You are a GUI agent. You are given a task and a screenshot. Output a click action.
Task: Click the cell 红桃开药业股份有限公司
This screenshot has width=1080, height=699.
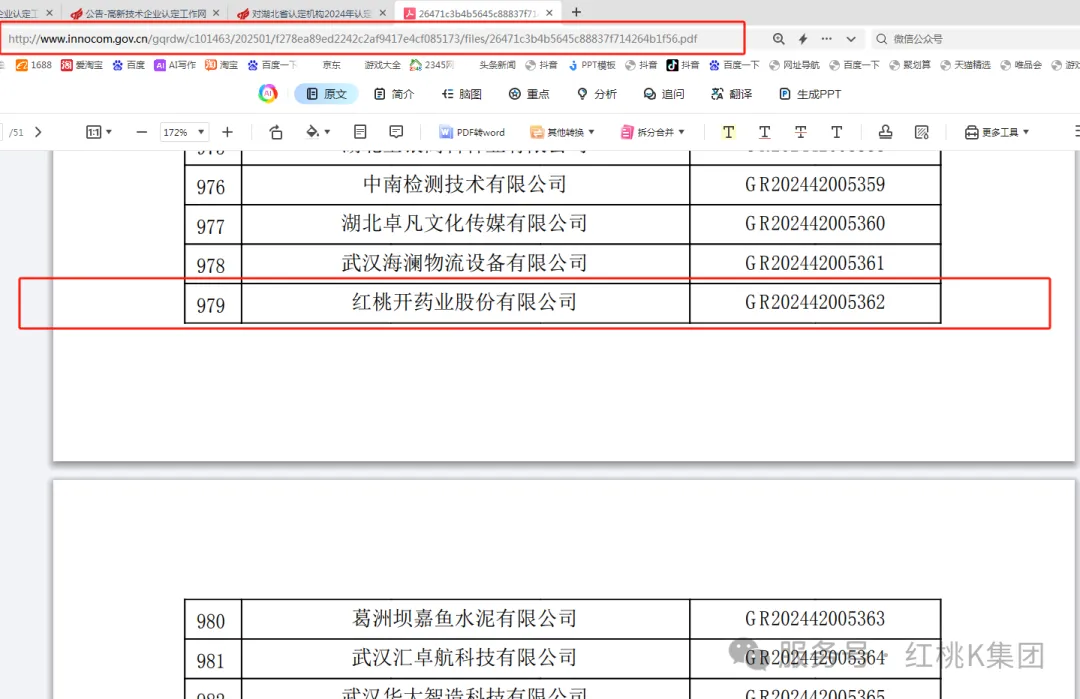click(x=465, y=302)
